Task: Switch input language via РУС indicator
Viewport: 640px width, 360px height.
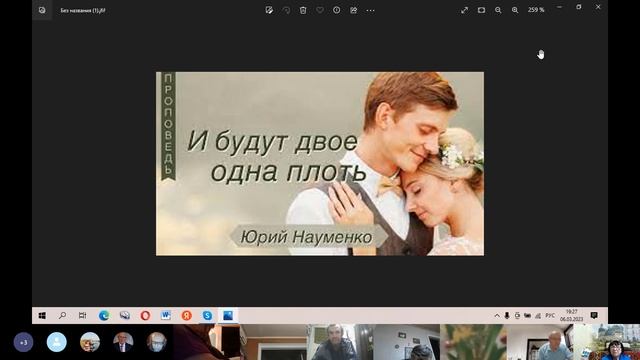Action: tap(550, 316)
